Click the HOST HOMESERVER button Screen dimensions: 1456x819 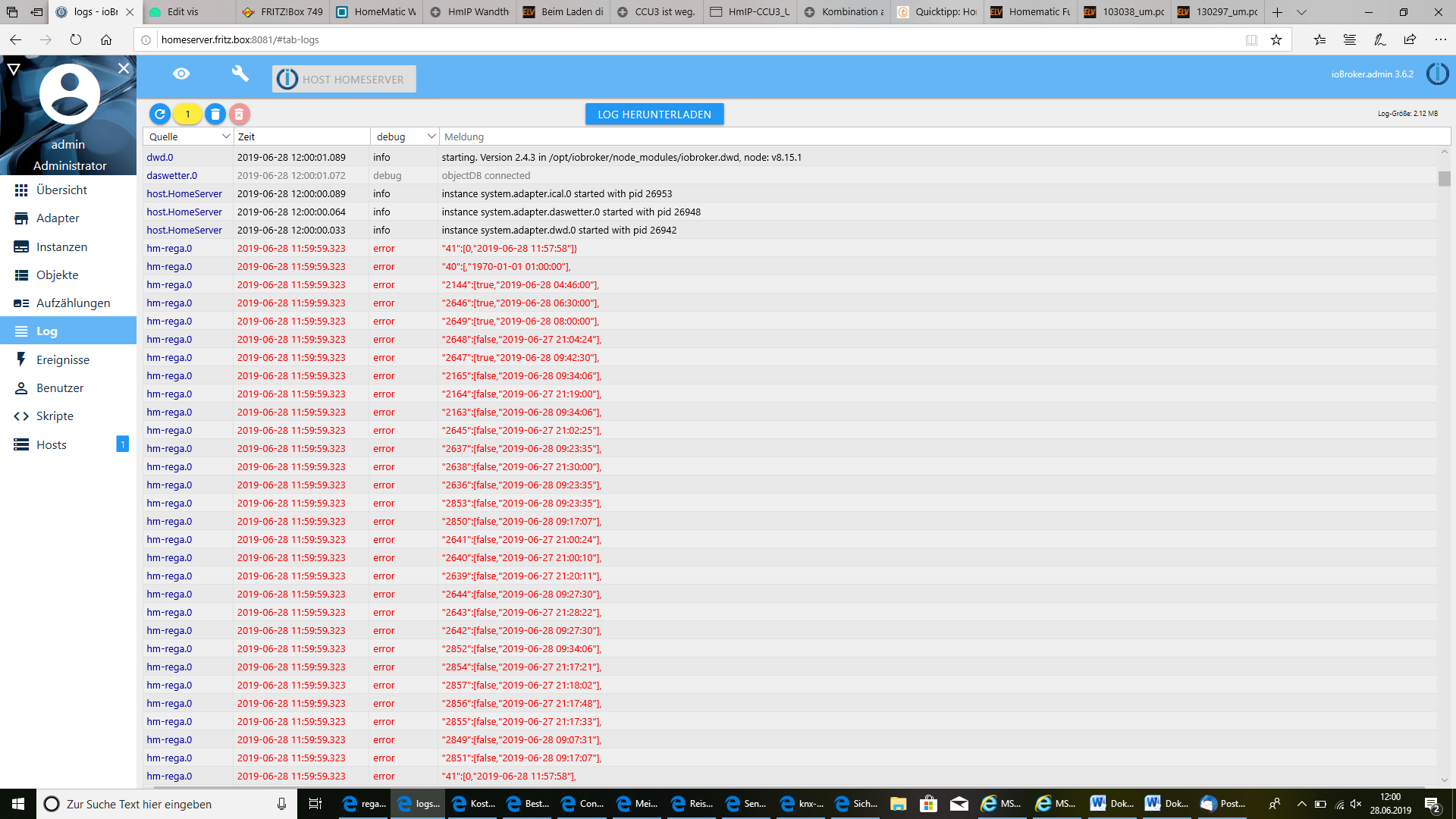pyautogui.click(x=344, y=79)
